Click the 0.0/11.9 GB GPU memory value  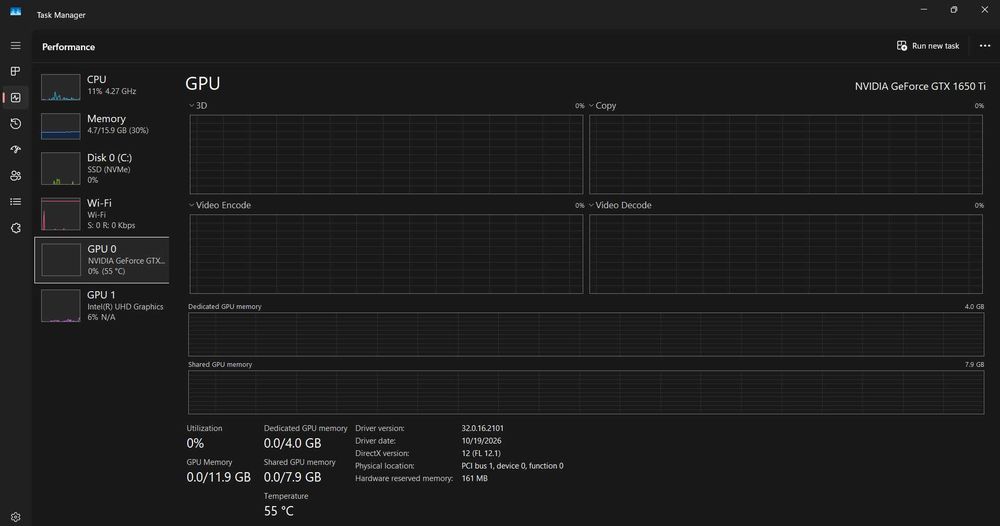[x=219, y=477]
